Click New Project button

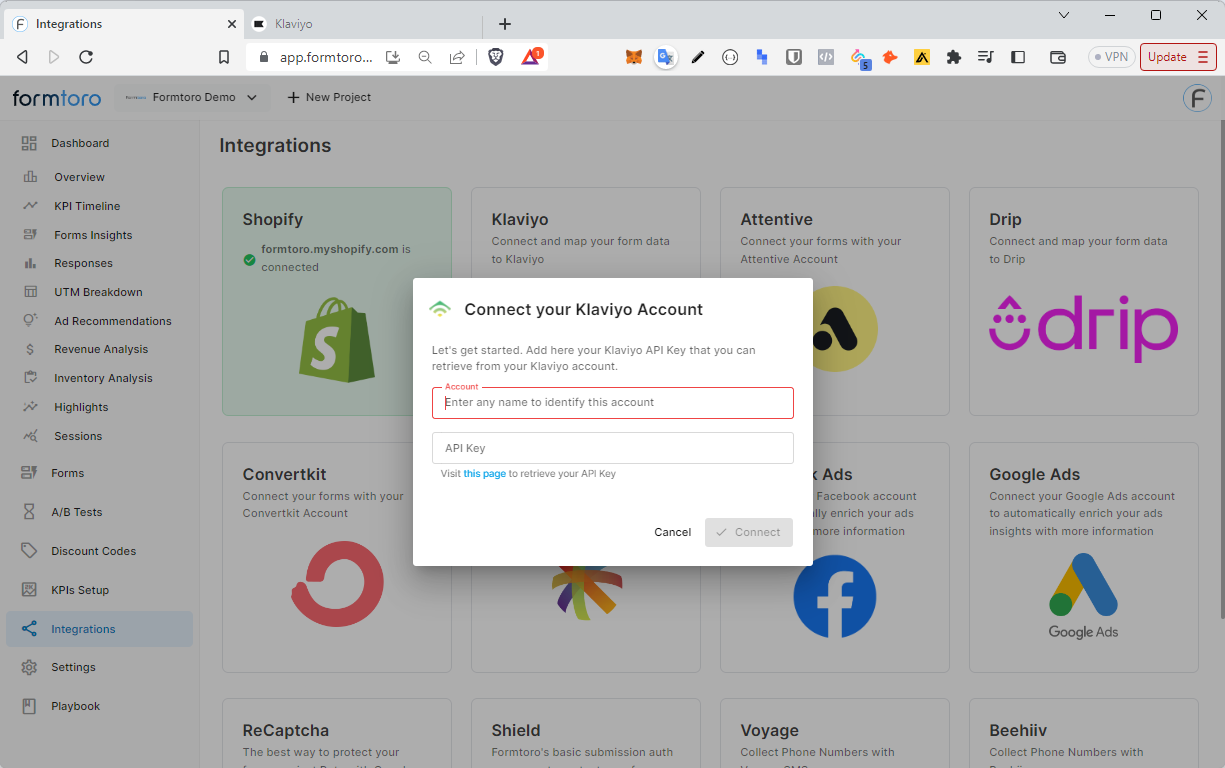pos(329,97)
